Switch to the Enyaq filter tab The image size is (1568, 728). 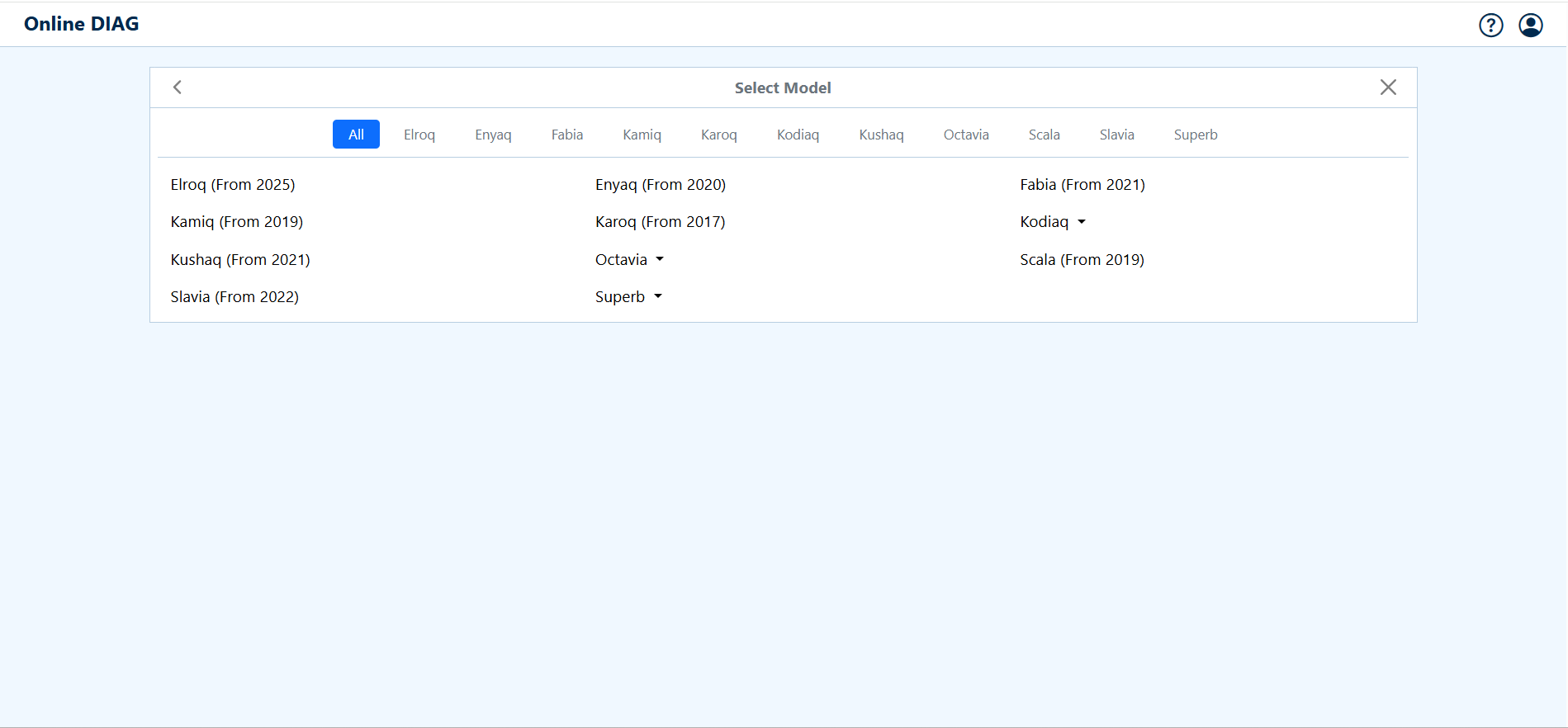pyautogui.click(x=493, y=135)
